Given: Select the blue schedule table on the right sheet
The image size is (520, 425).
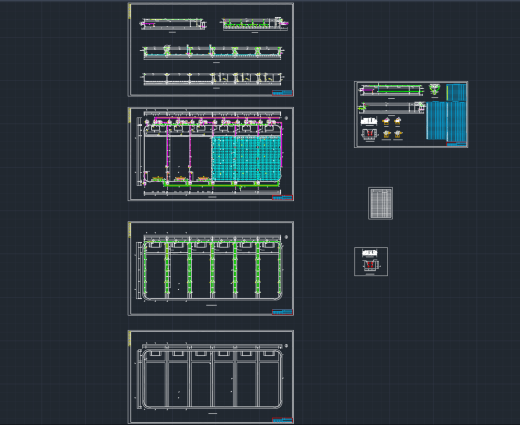Looking at the screenshot, I should (446, 112).
